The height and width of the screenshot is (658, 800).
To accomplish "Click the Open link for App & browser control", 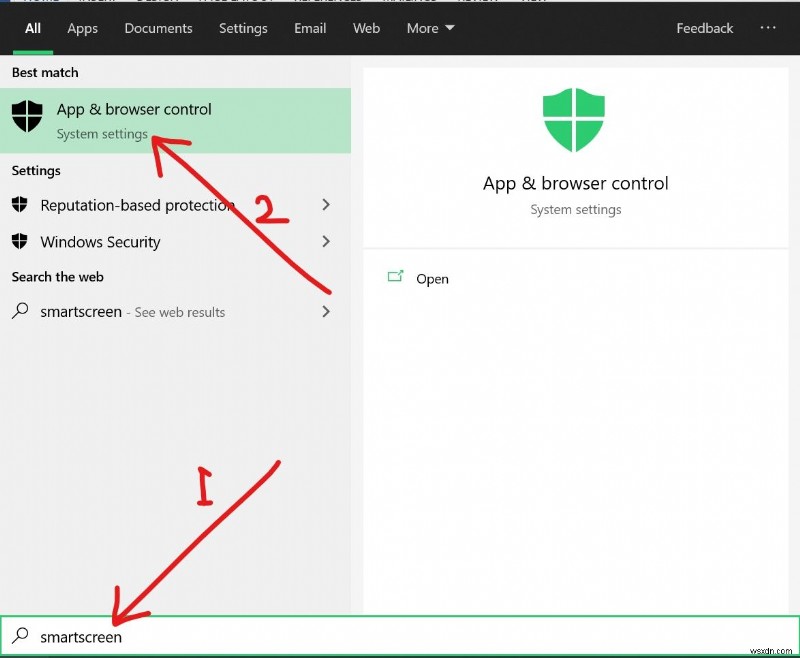I will click(432, 279).
